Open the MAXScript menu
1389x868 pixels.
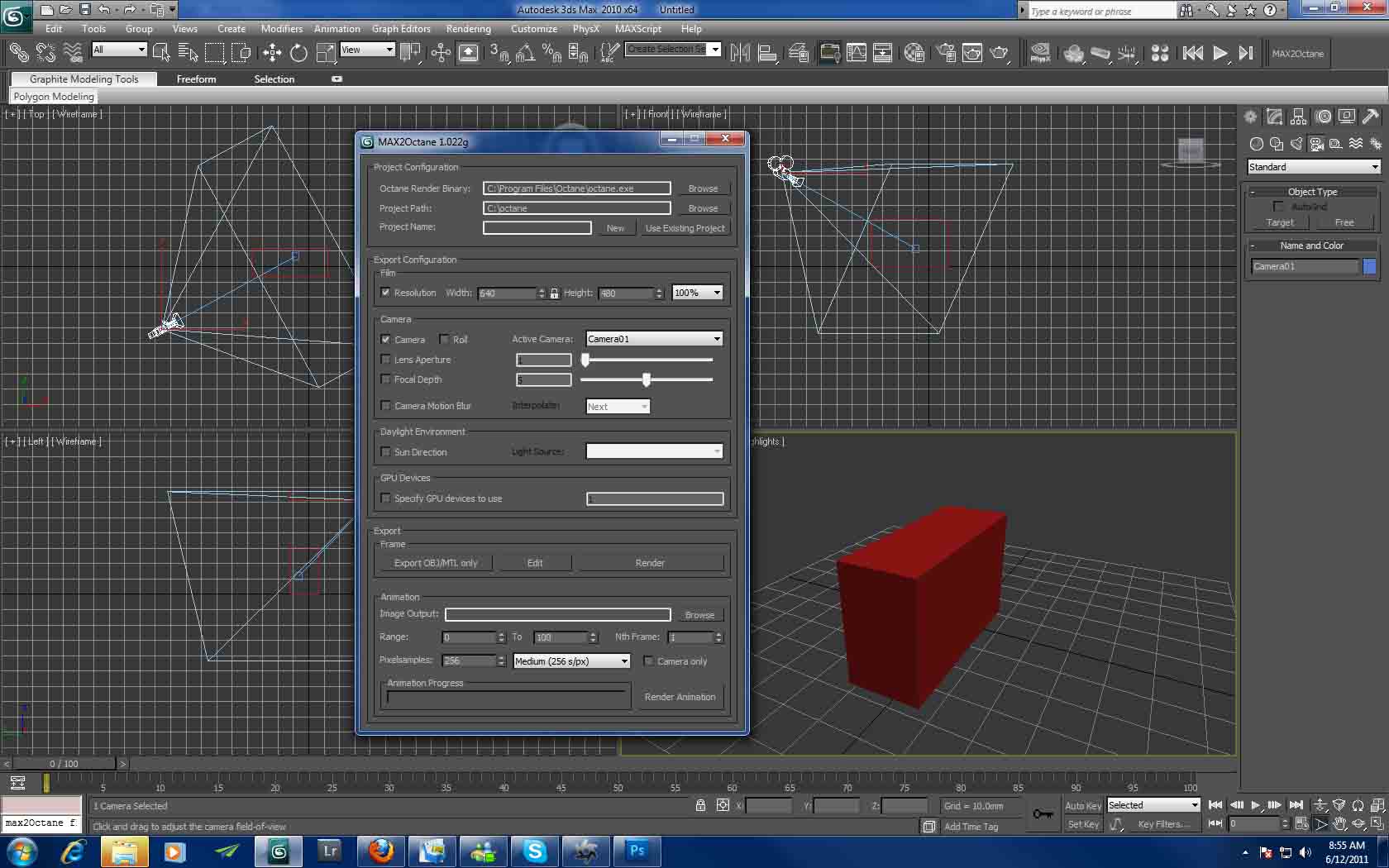(x=637, y=29)
